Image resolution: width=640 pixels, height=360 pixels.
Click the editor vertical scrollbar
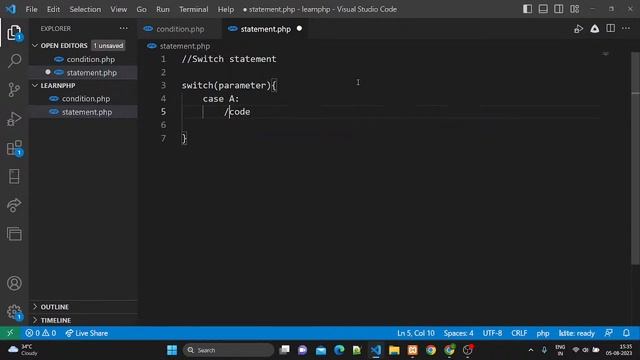(636, 159)
